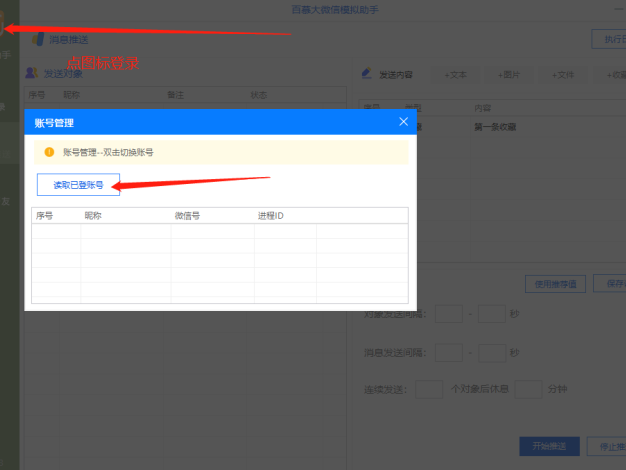This screenshot has height=470, width=626.
Task: Stop pushing with 停止推送 button
Action: pos(606,446)
